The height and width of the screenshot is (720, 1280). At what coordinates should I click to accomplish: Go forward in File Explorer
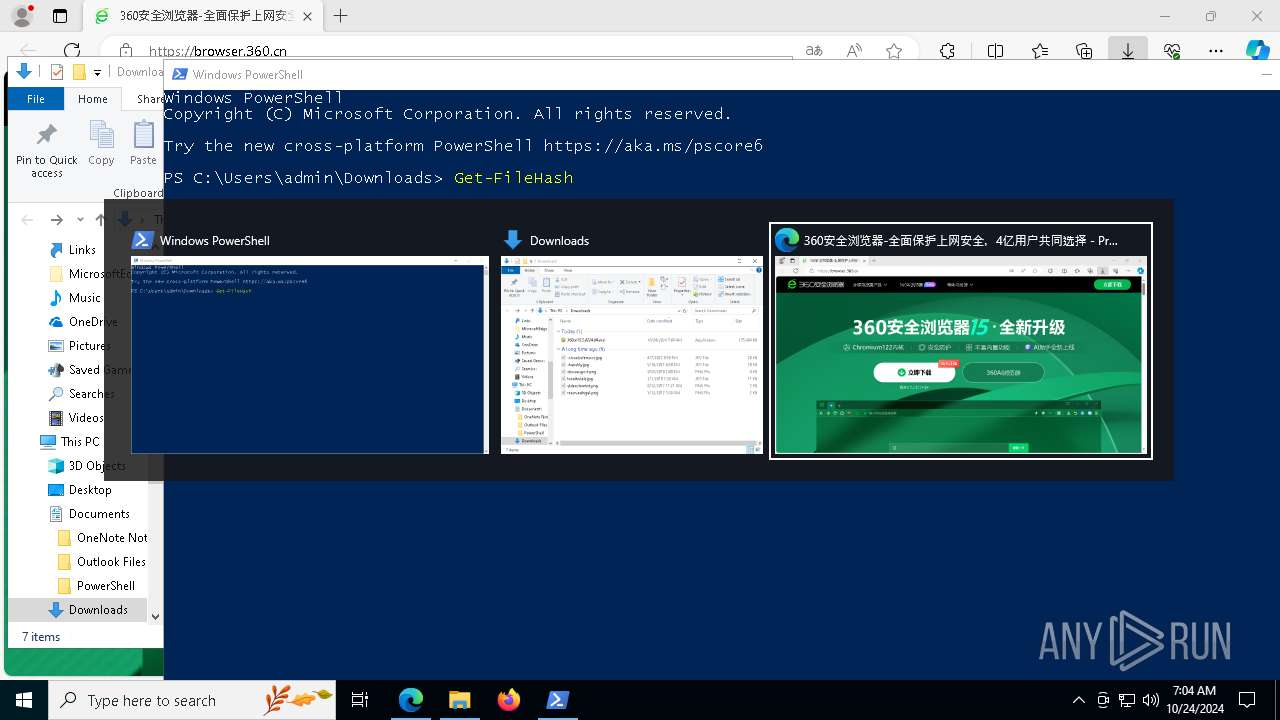pos(56,220)
